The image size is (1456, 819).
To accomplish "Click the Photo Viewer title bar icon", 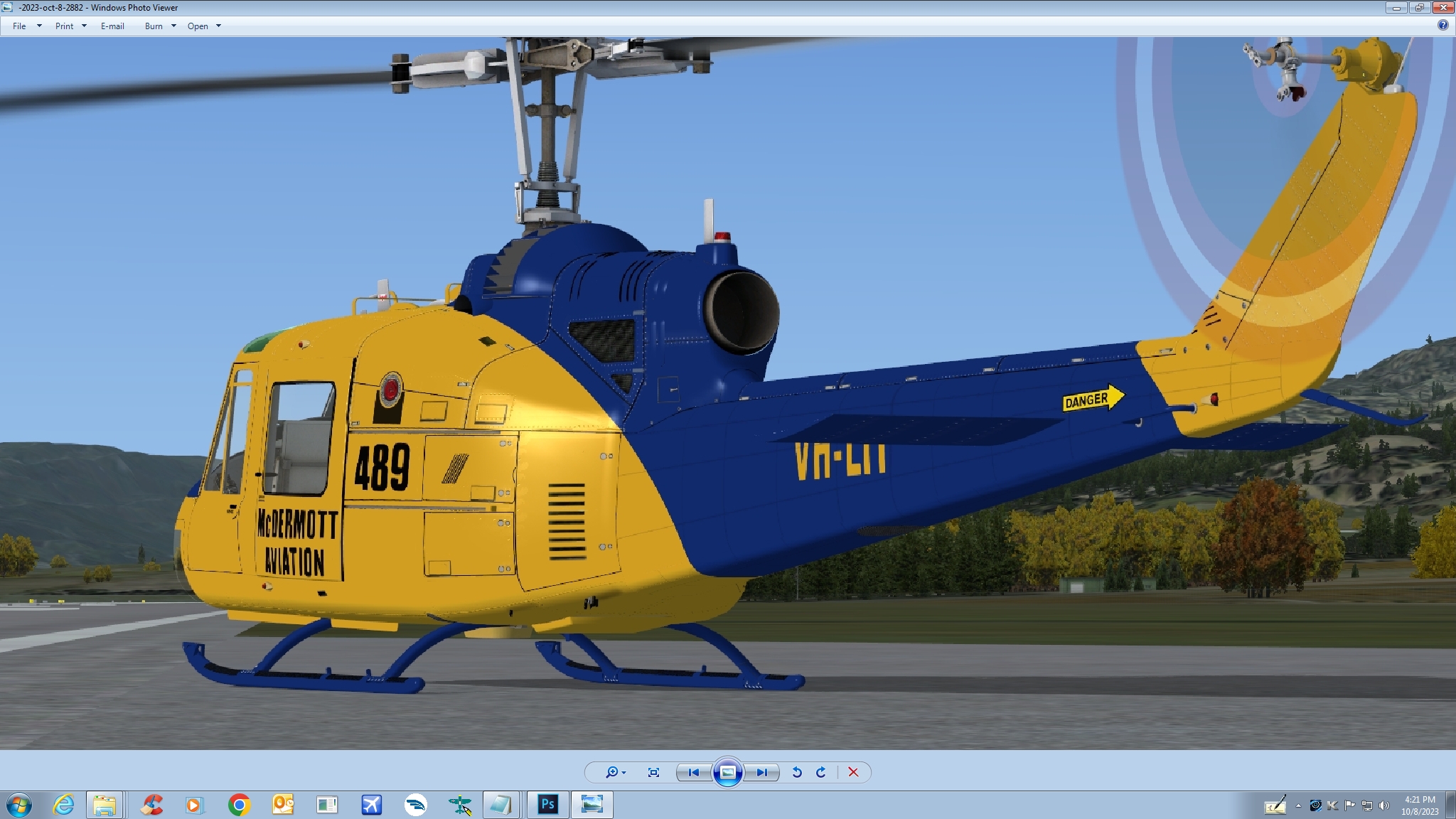I will 7,7.
